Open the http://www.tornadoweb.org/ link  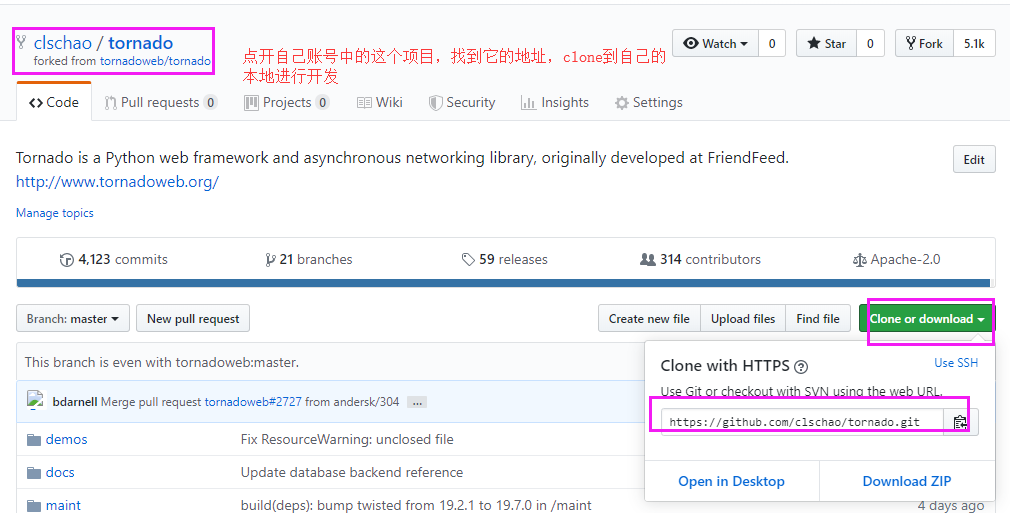click(117, 182)
